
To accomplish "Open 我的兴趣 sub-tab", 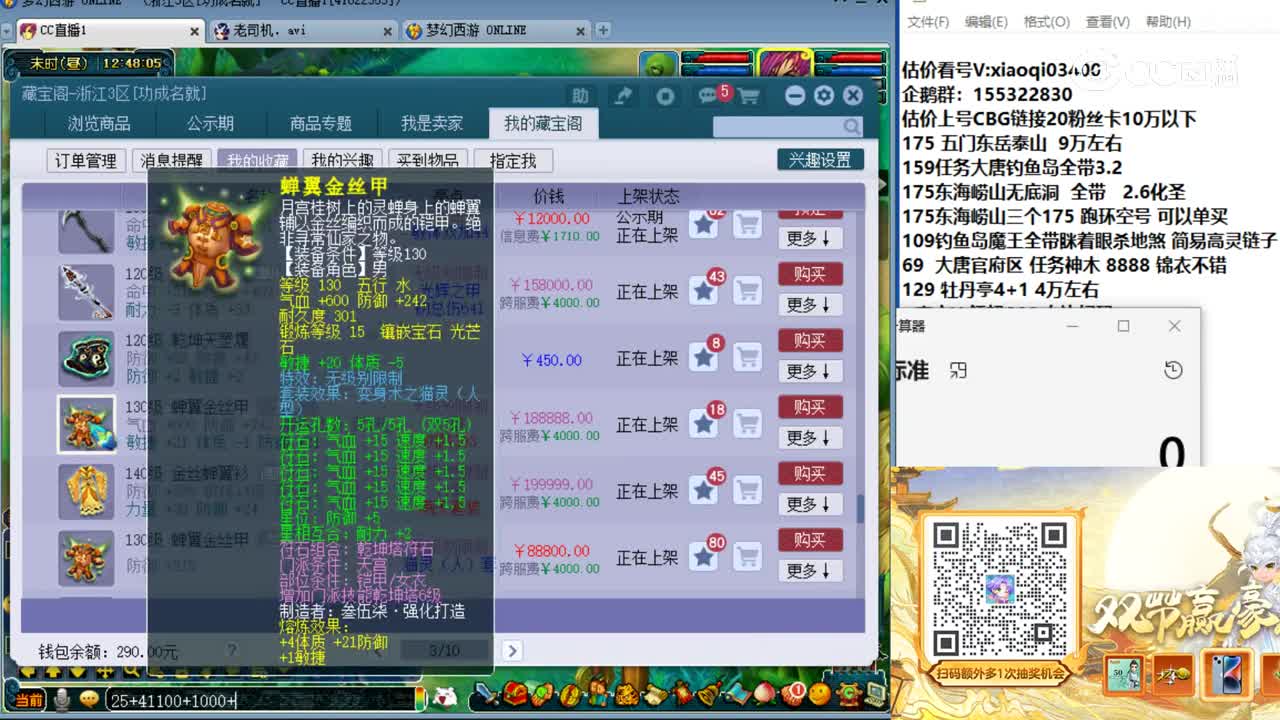I will (342, 160).
